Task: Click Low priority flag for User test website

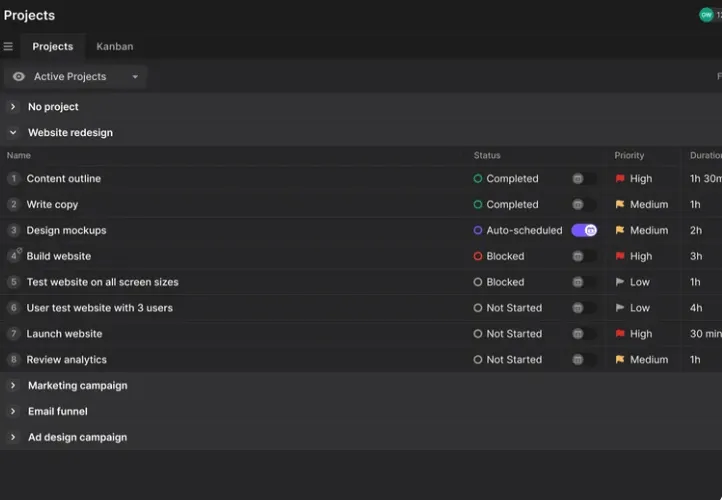Action: point(620,308)
